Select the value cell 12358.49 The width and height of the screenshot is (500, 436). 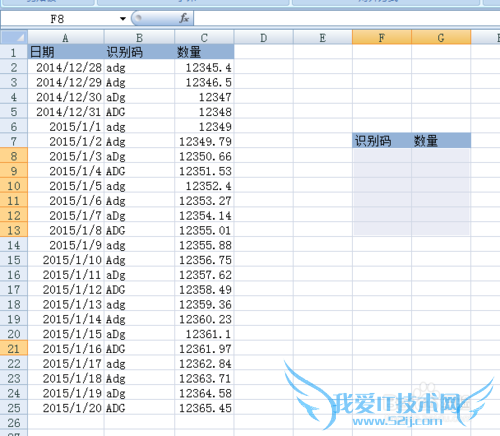pos(204,289)
